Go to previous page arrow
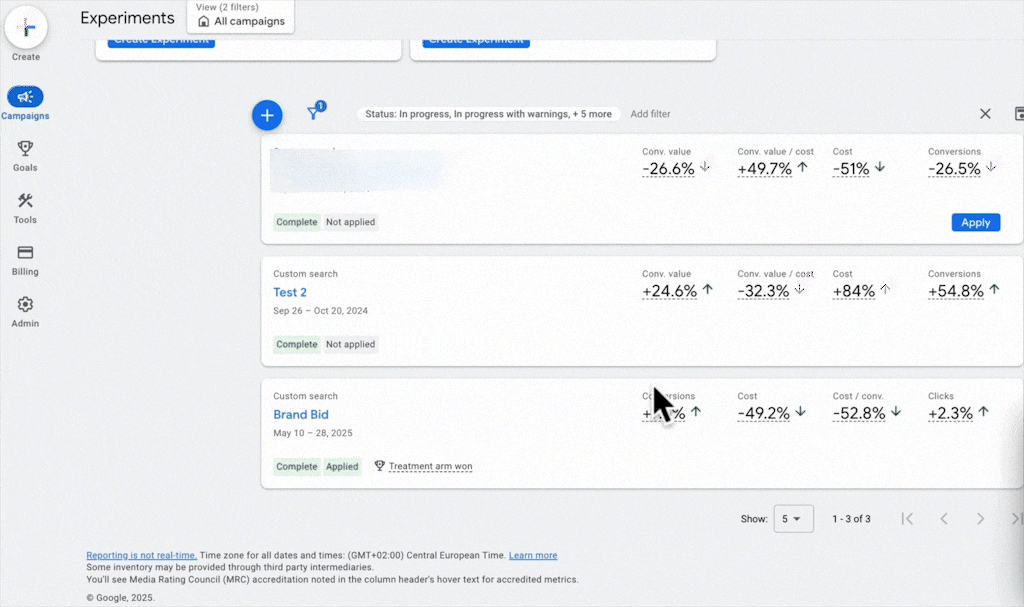This screenshot has height=607, width=1024. point(943,519)
